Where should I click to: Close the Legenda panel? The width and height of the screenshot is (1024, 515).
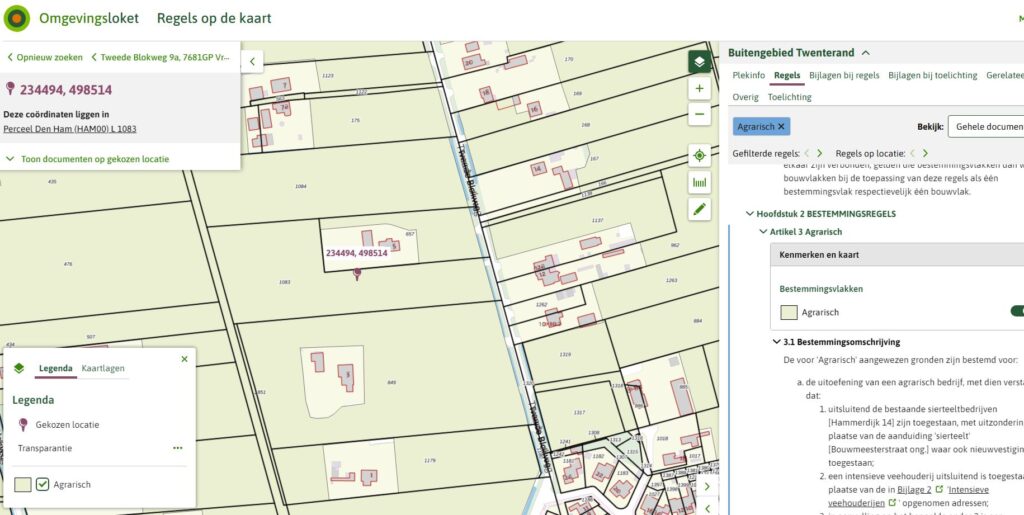184,359
